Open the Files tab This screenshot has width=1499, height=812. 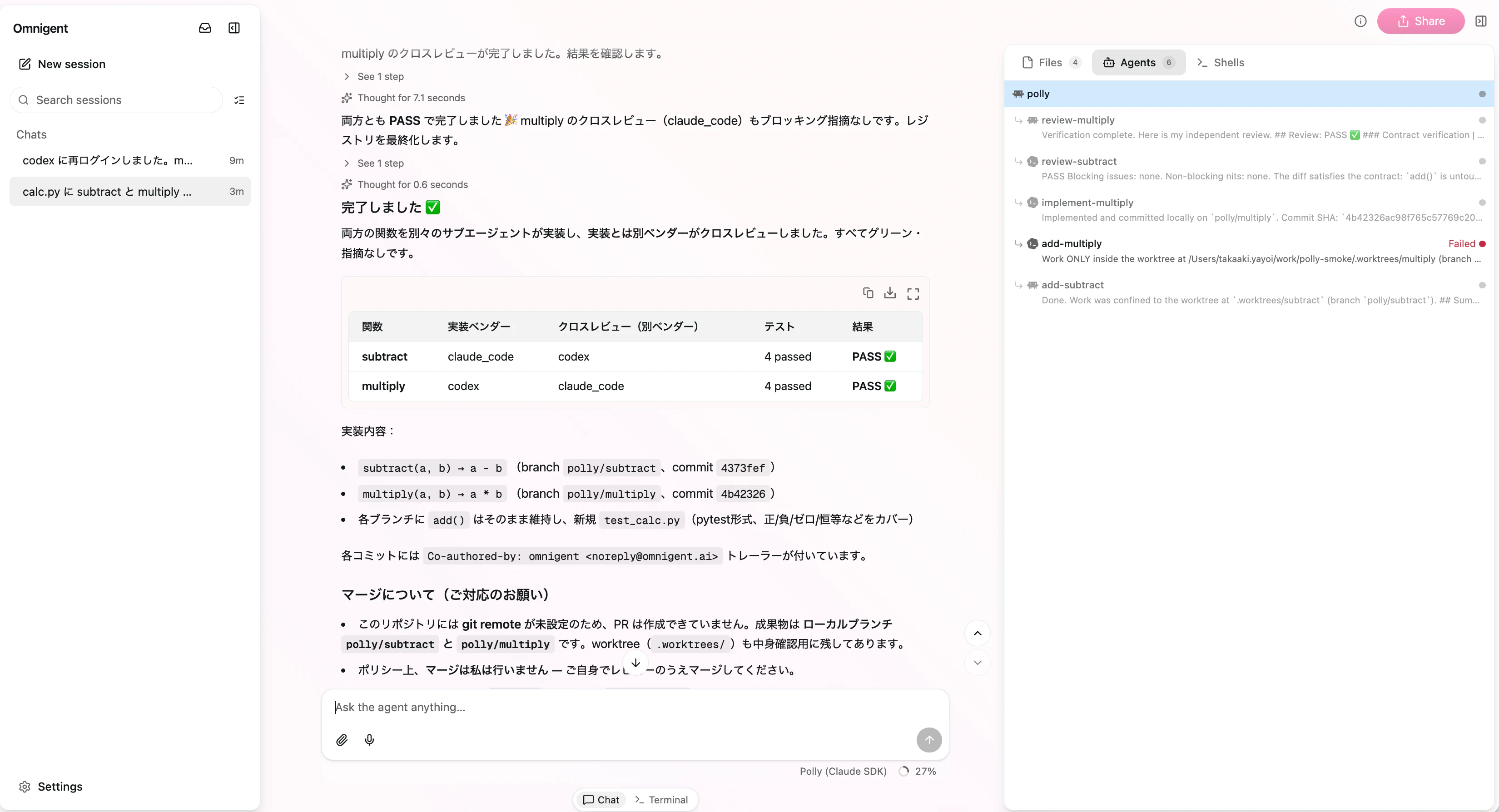1052,62
